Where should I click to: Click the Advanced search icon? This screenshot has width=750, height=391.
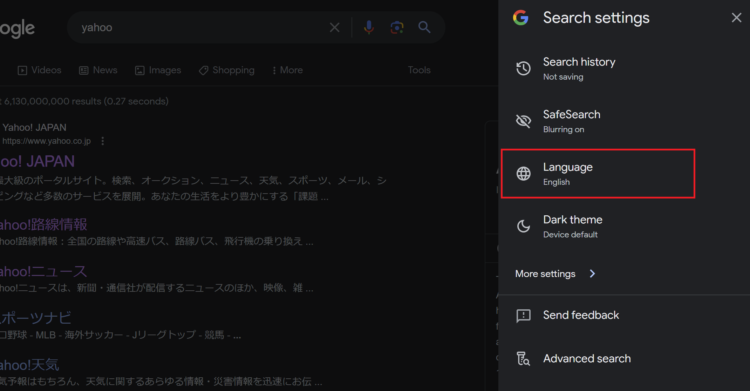523,358
